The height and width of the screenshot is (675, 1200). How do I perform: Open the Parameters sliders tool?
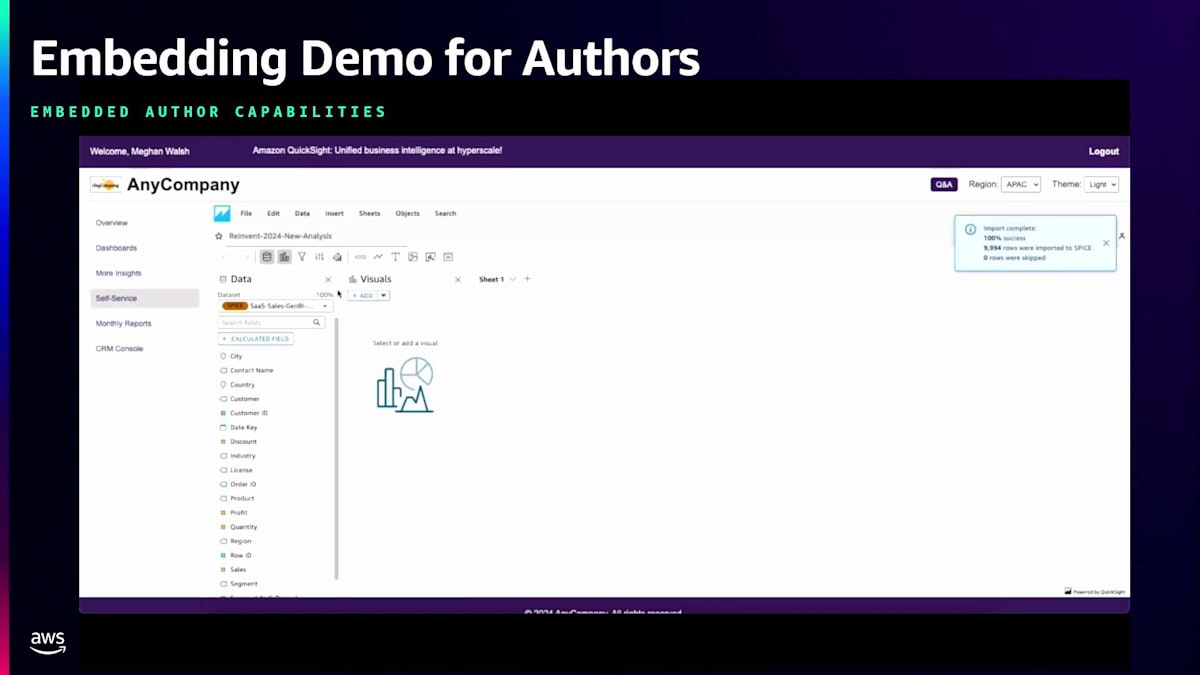point(320,257)
